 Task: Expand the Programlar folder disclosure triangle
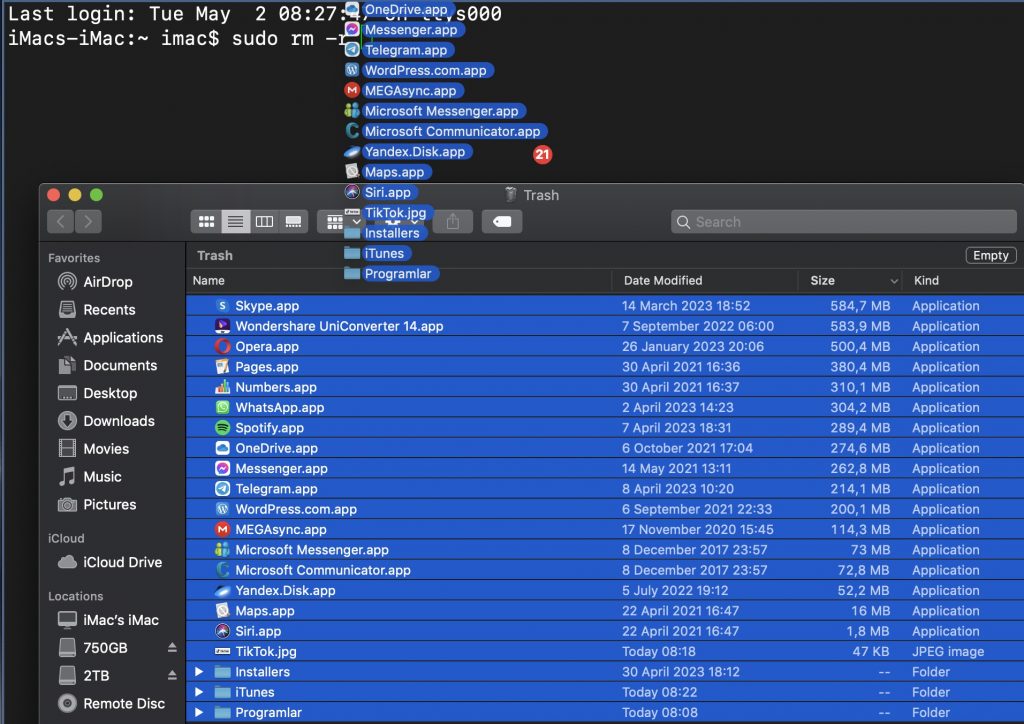[x=197, y=713]
